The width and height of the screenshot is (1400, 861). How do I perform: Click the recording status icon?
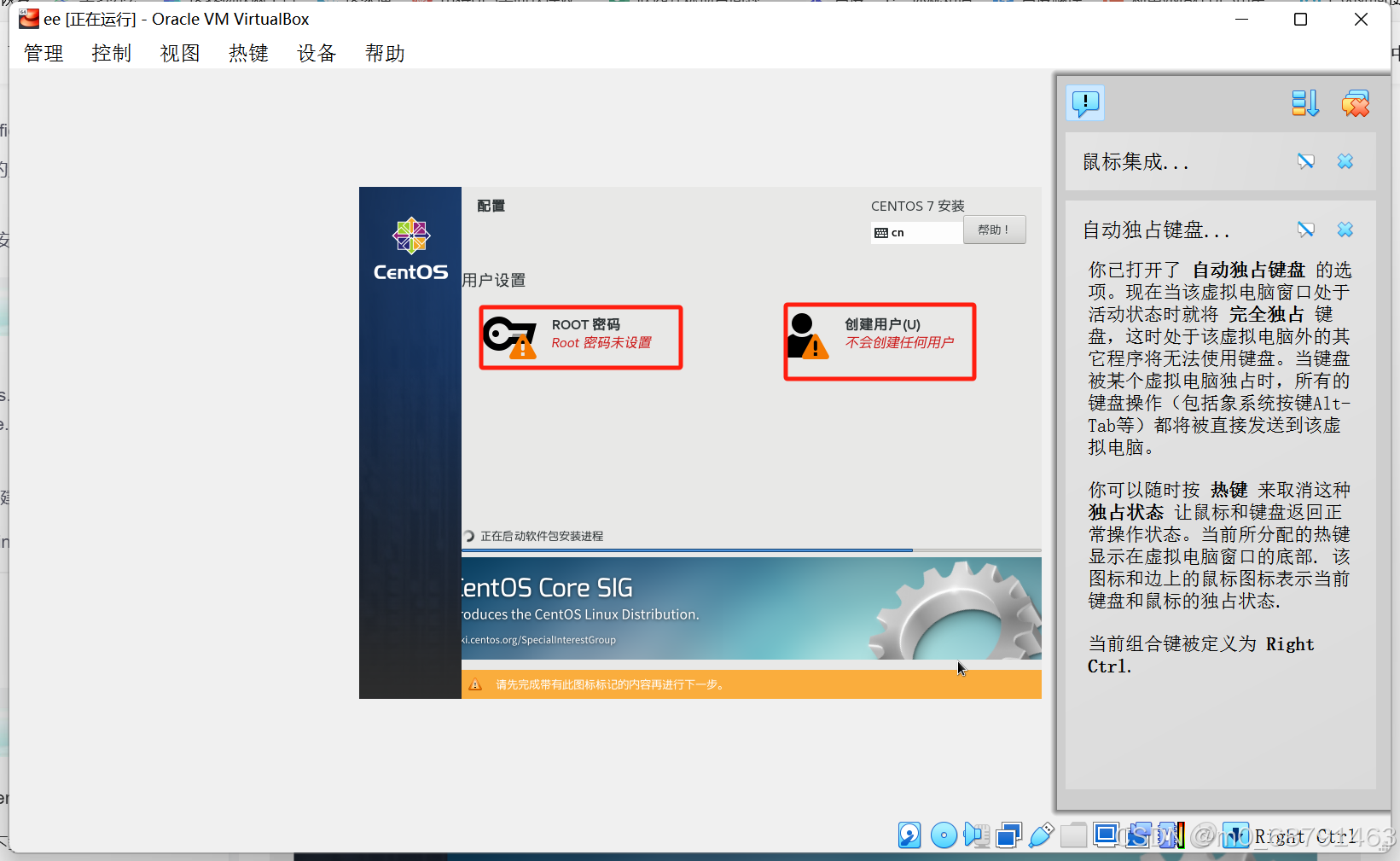(1138, 835)
